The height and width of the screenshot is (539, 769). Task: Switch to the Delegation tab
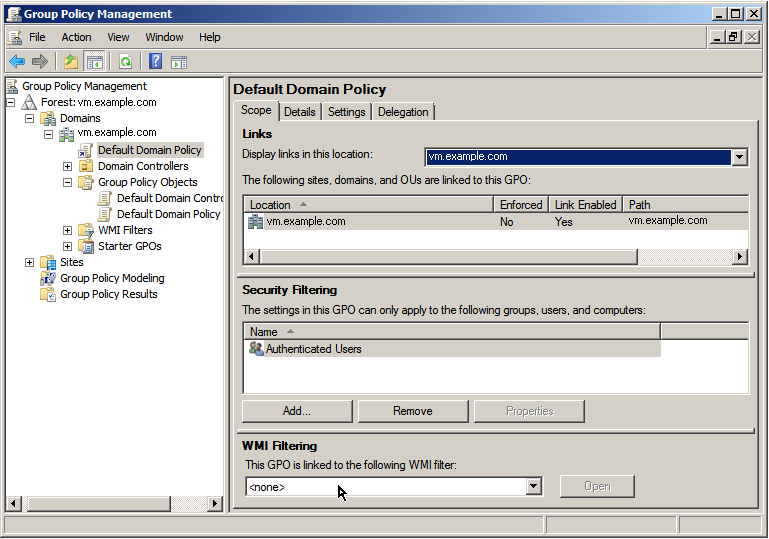pos(403,112)
